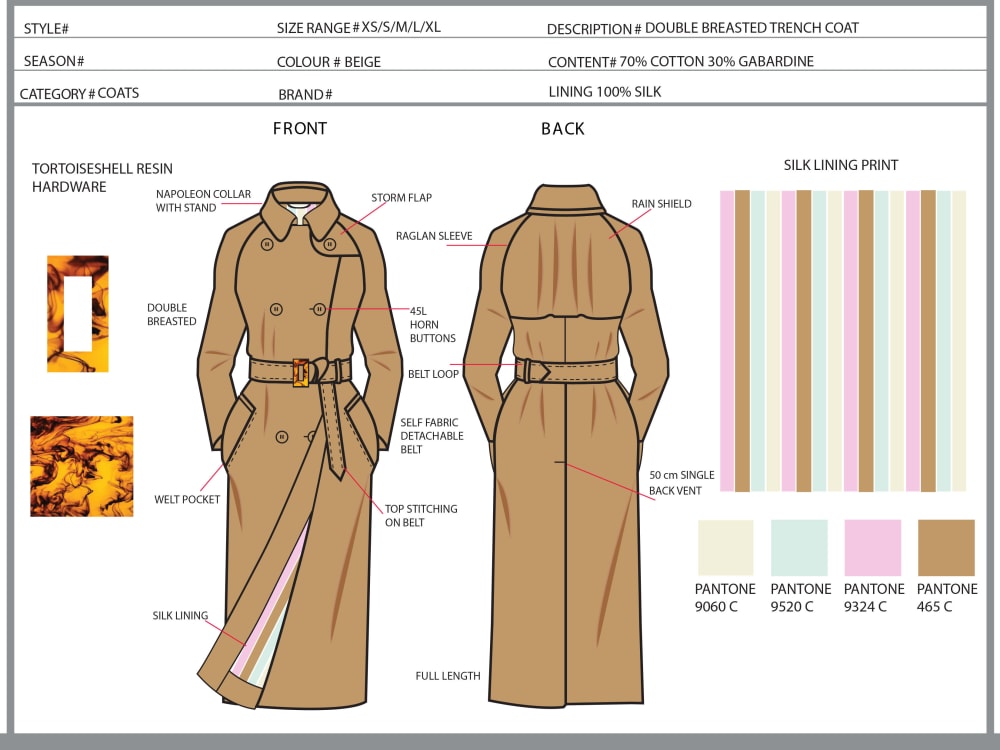Image resolution: width=1000 pixels, height=750 pixels.
Task: Click the RAIN SHIELD annotation
Action: [x=660, y=203]
